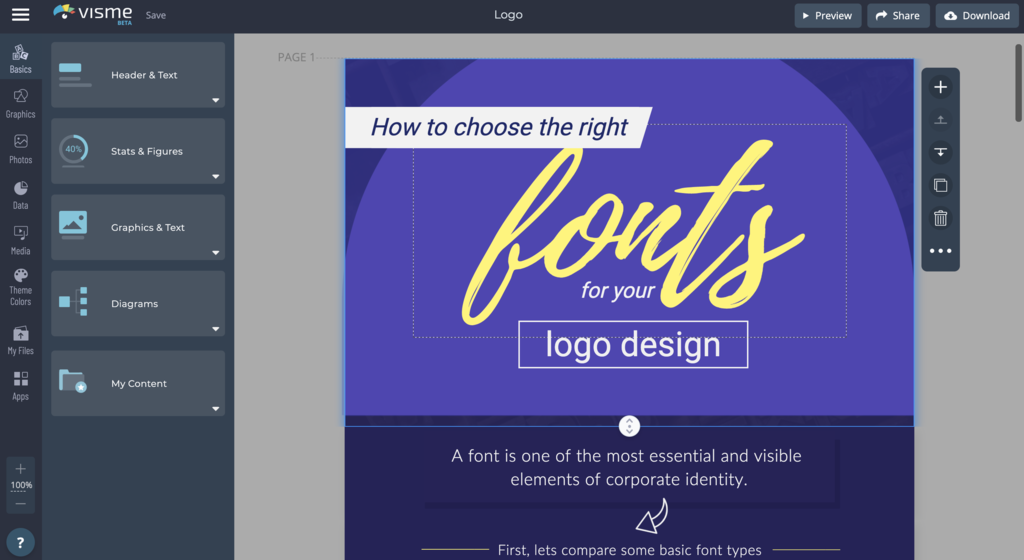Select the Stats & Figures label
Viewport: 1024px width, 560px height.
tap(147, 151)
